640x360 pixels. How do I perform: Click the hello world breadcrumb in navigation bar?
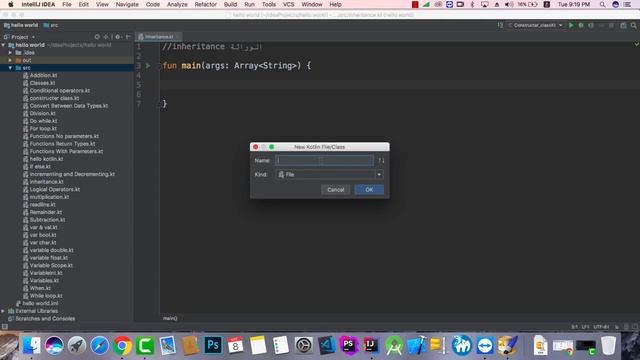[21, 25]
